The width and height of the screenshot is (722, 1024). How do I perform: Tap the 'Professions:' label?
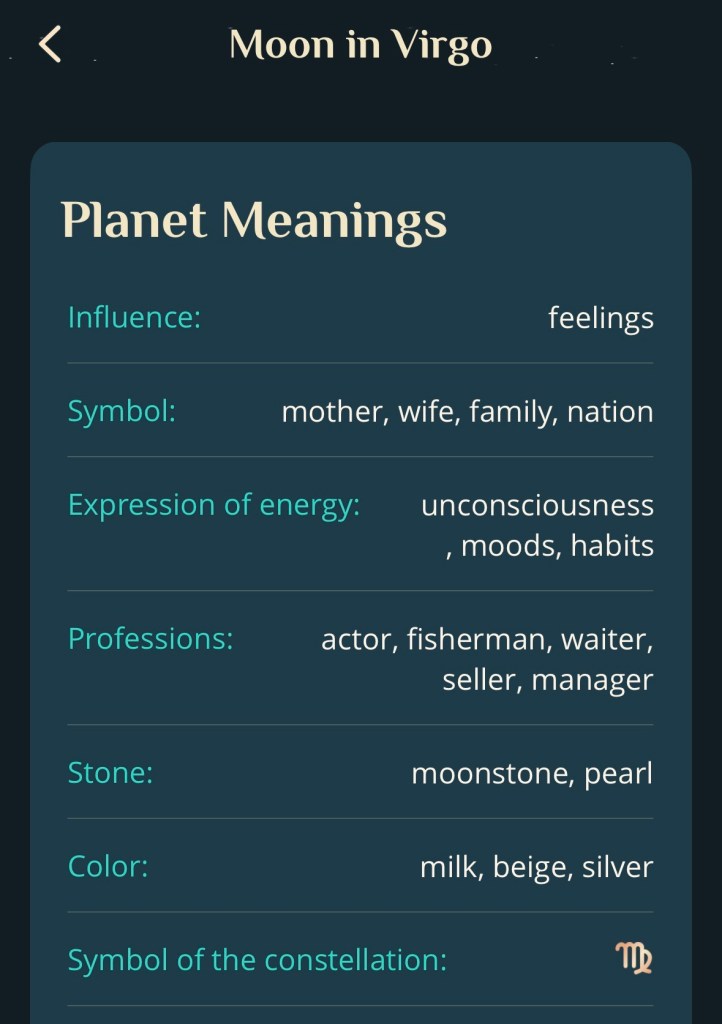click(x=150, y=639)
